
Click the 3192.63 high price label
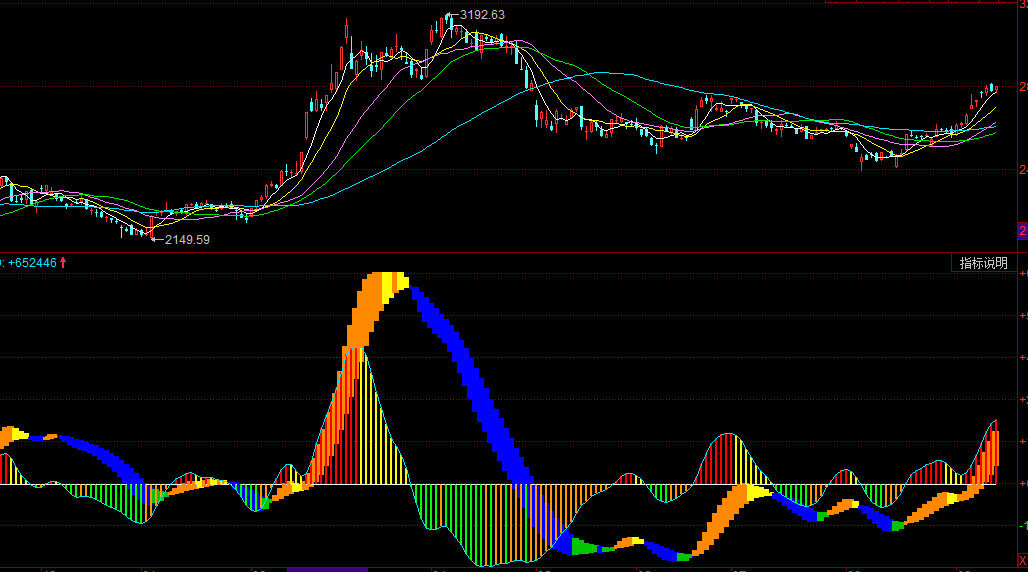pos(482,14)
